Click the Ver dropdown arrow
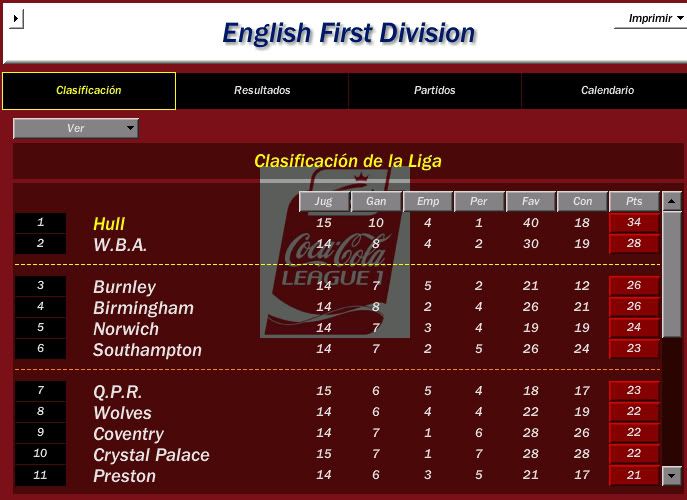687x500 pixels. point(130,128)
